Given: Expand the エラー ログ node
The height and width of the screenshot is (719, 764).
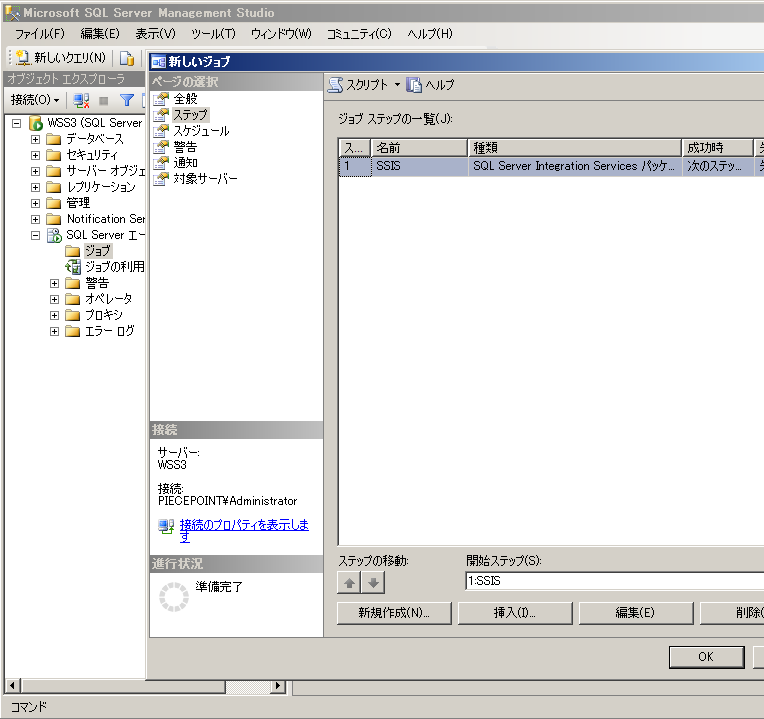Looking at the screenshot, I should click(54, 331).
